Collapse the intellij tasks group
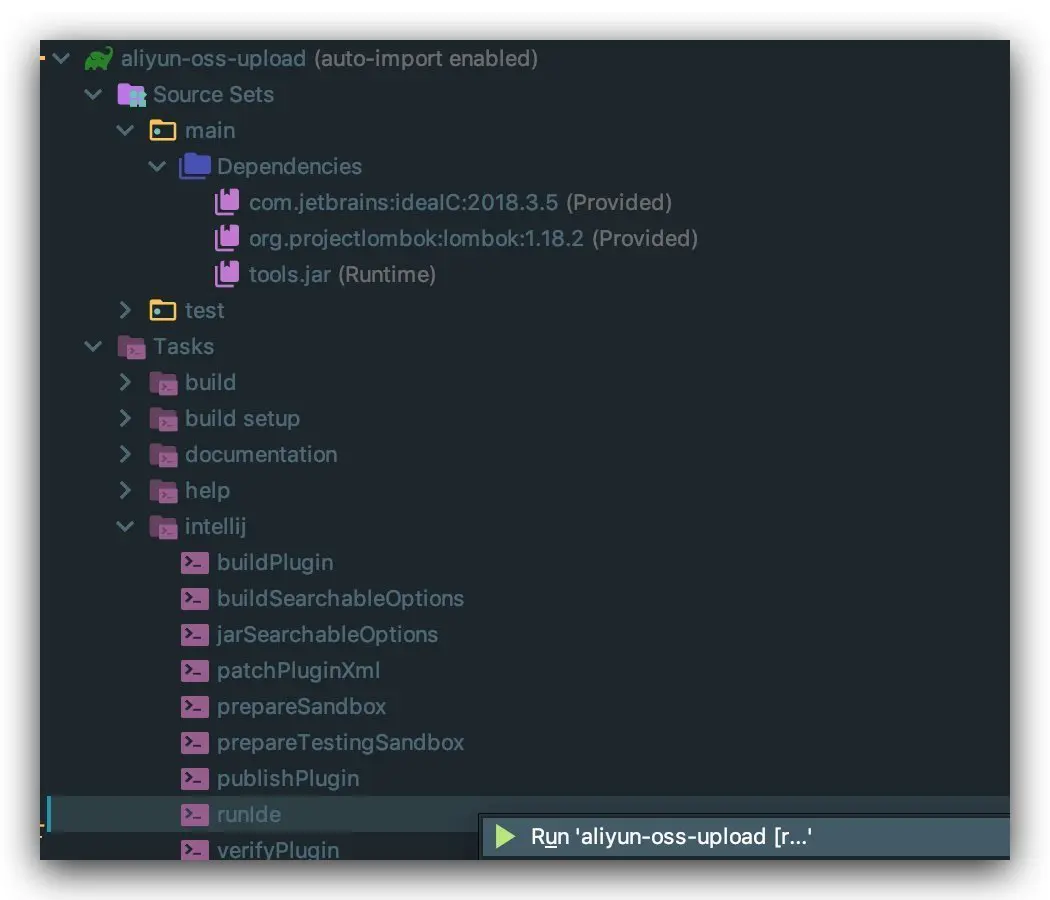This screenshot has height=900, width=1050. coord(125,527)
